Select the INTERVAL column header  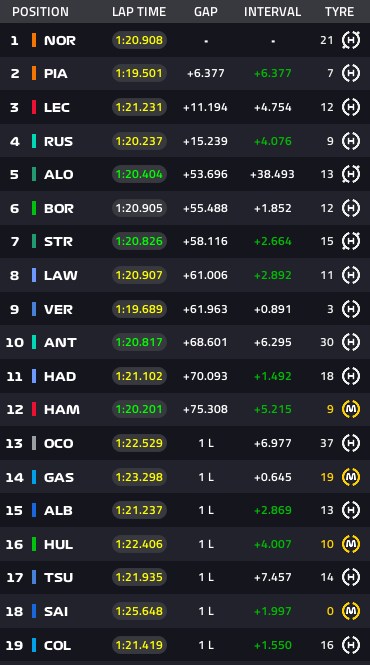pos(272,11)
